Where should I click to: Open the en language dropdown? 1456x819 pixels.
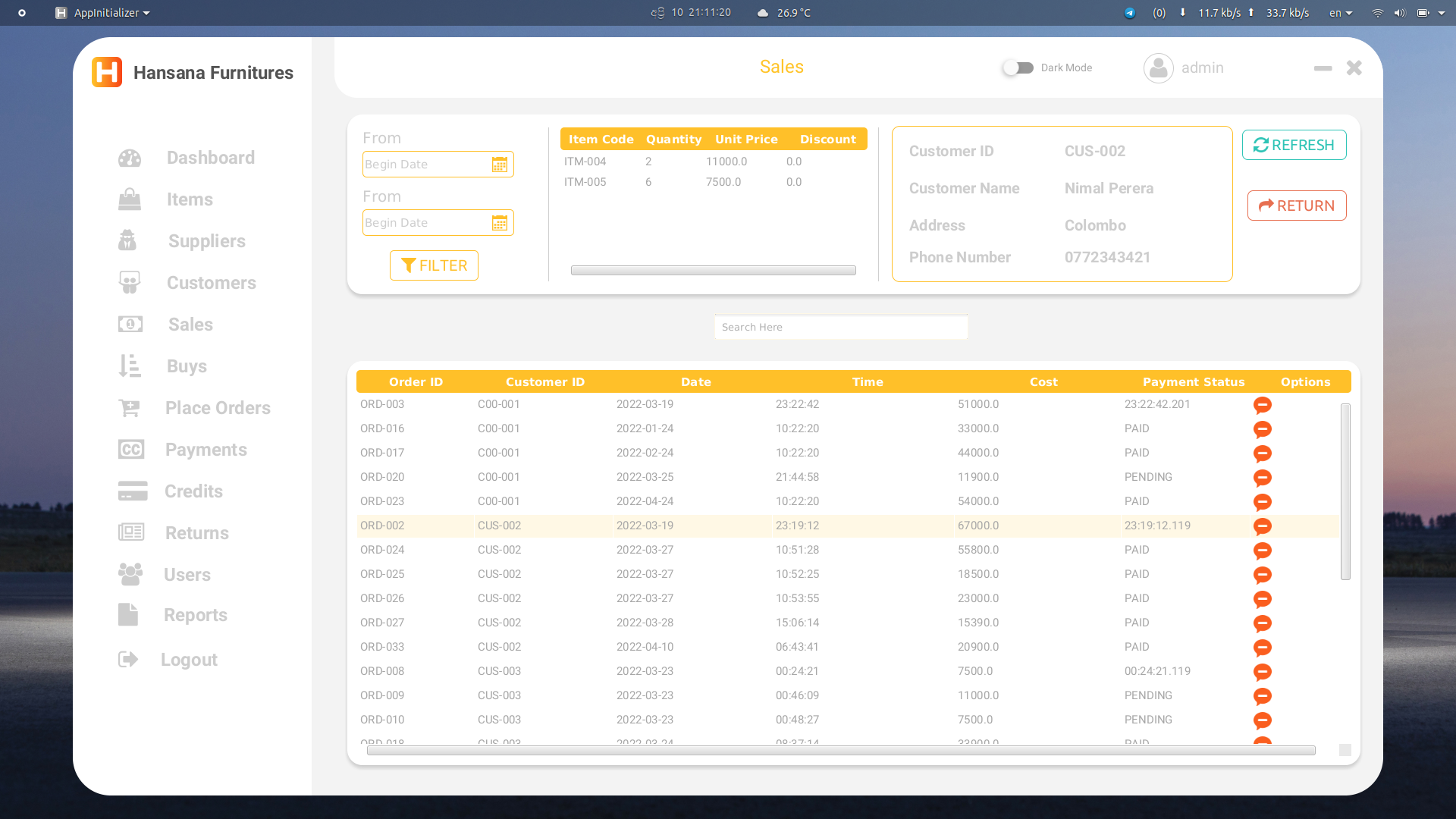(x=1339, y=13)
